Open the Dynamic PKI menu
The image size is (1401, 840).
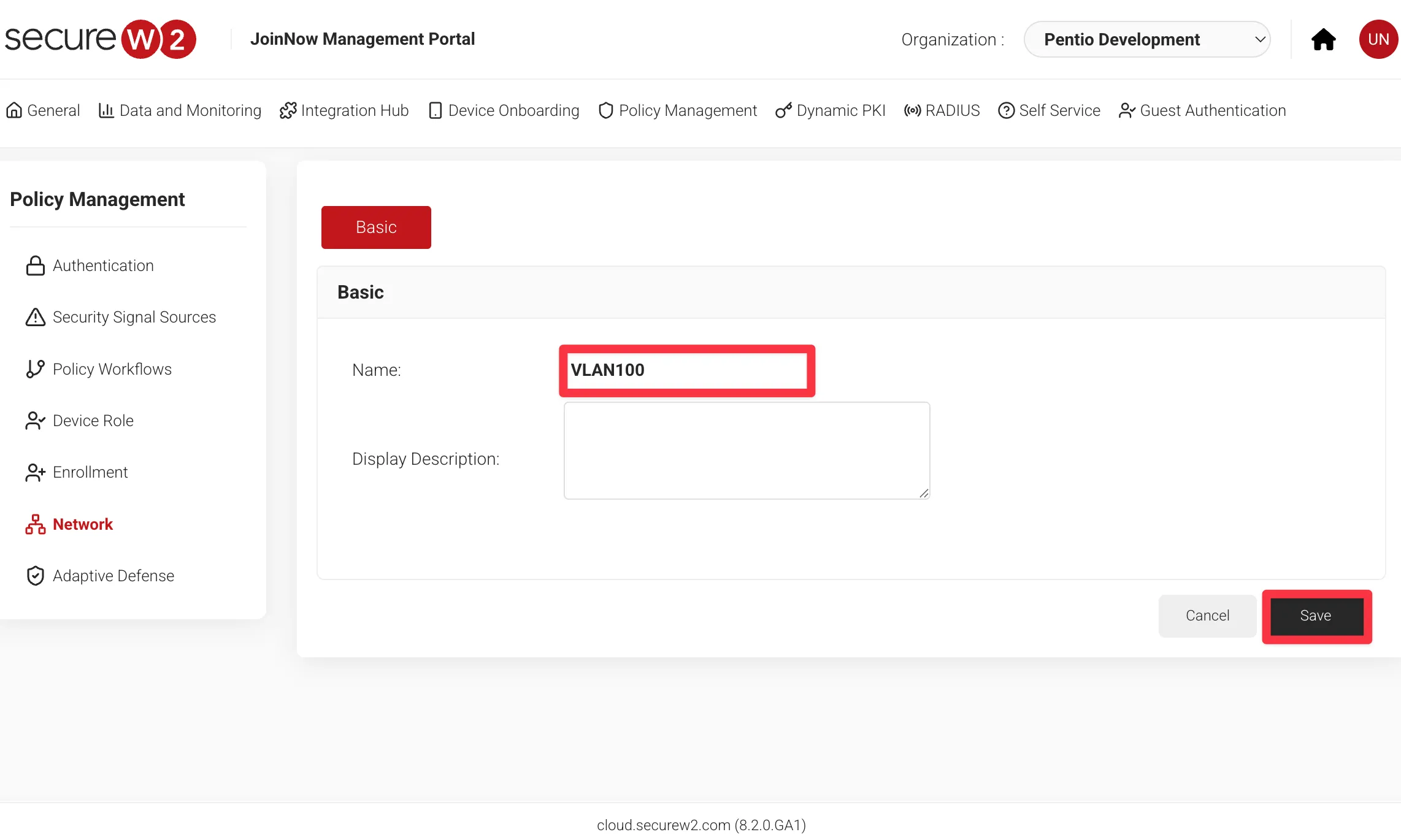(830, 110)
